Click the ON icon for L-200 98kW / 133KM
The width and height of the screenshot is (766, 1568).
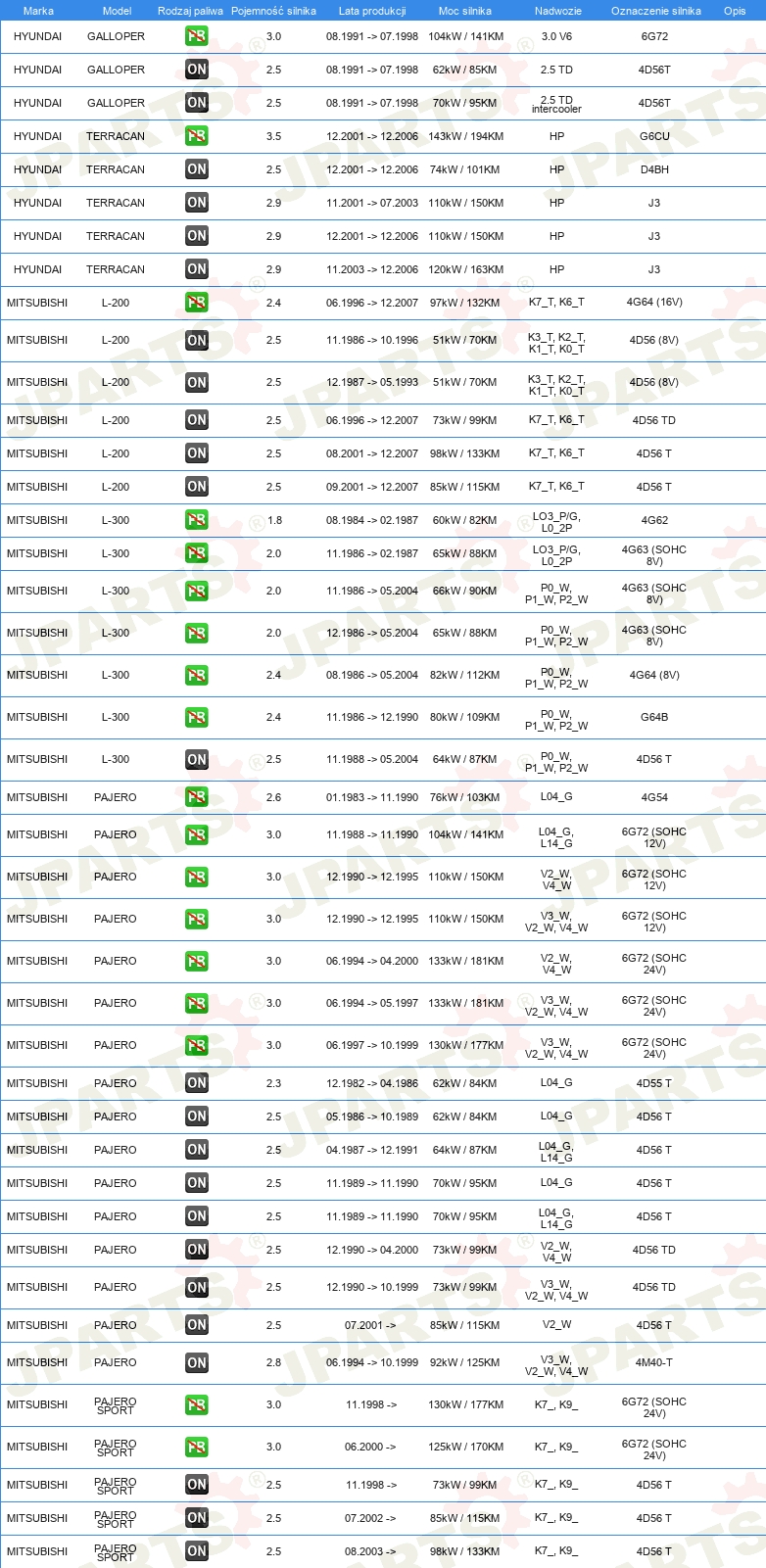tap(197, 453)
